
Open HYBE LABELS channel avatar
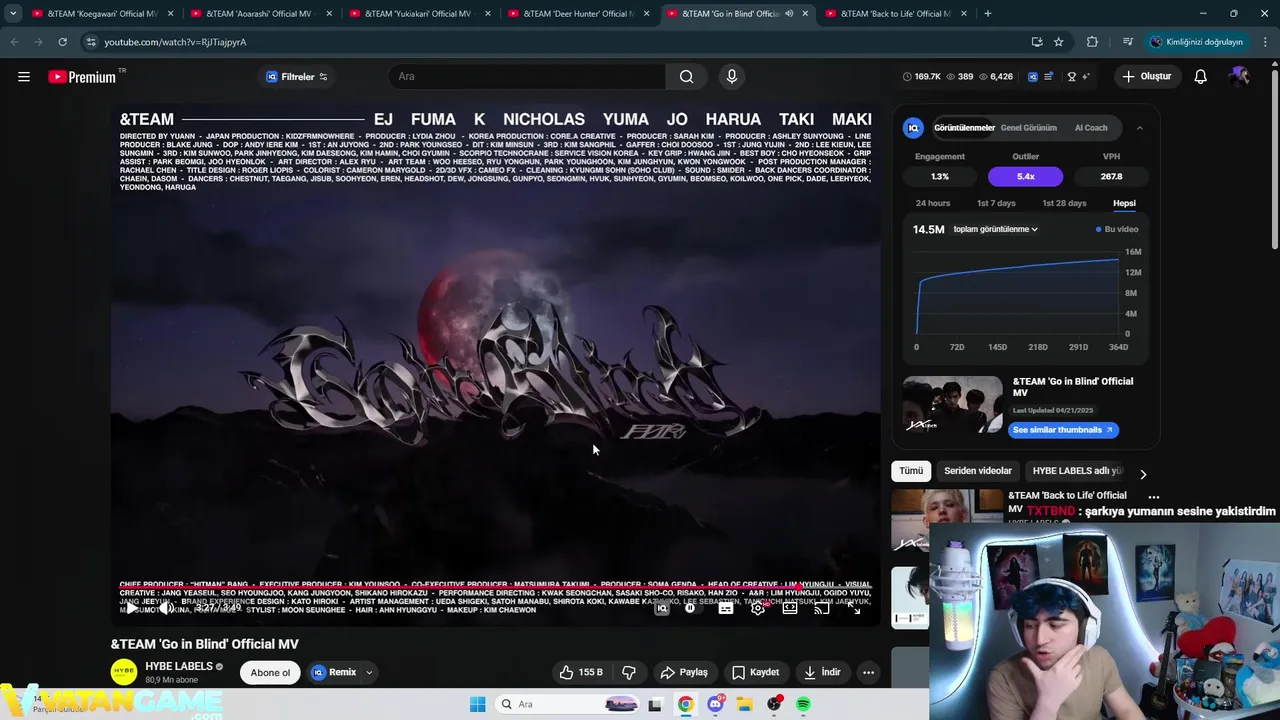(124, 672)
